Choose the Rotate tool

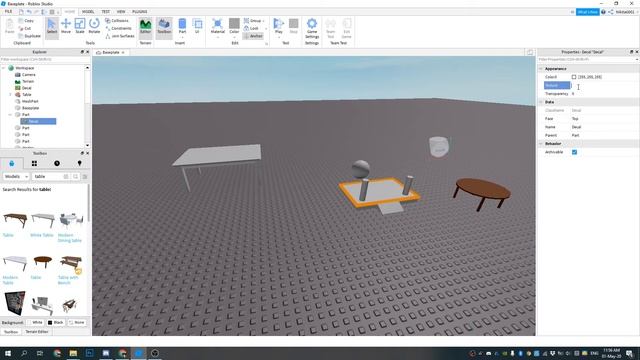pos(94,26)
